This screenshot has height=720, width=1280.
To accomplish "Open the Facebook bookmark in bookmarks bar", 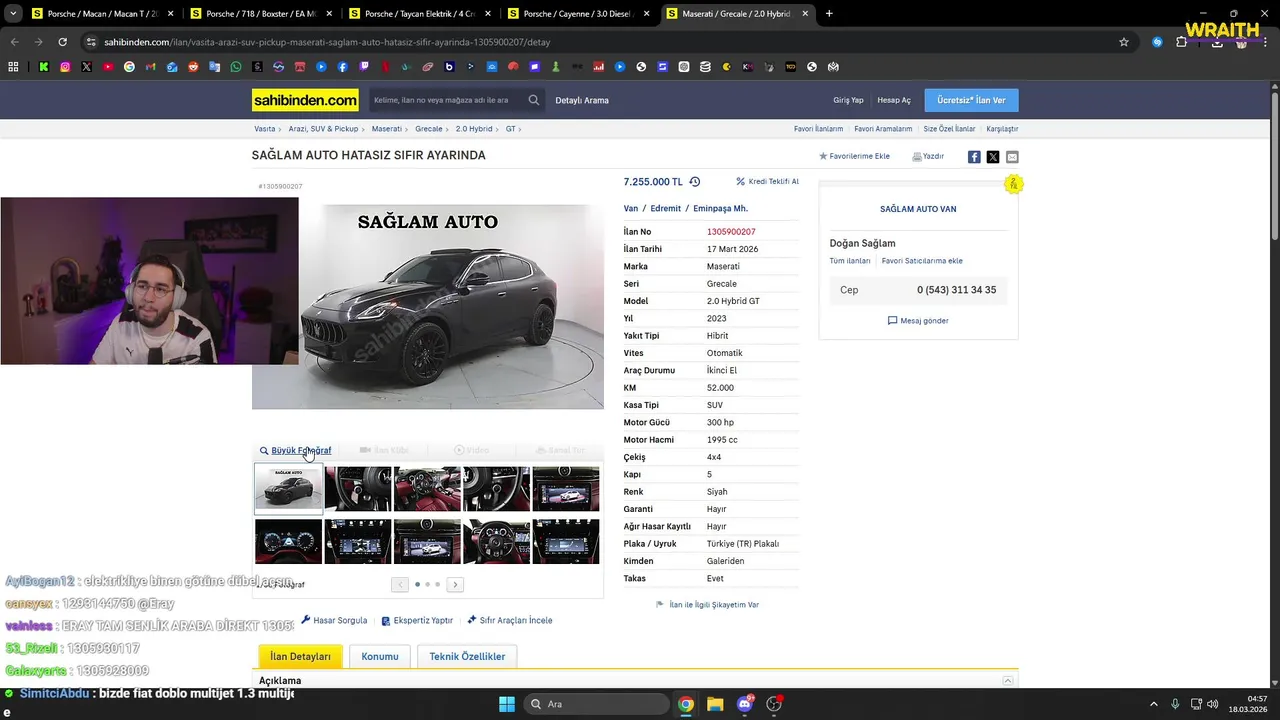I will click(342, 67).
